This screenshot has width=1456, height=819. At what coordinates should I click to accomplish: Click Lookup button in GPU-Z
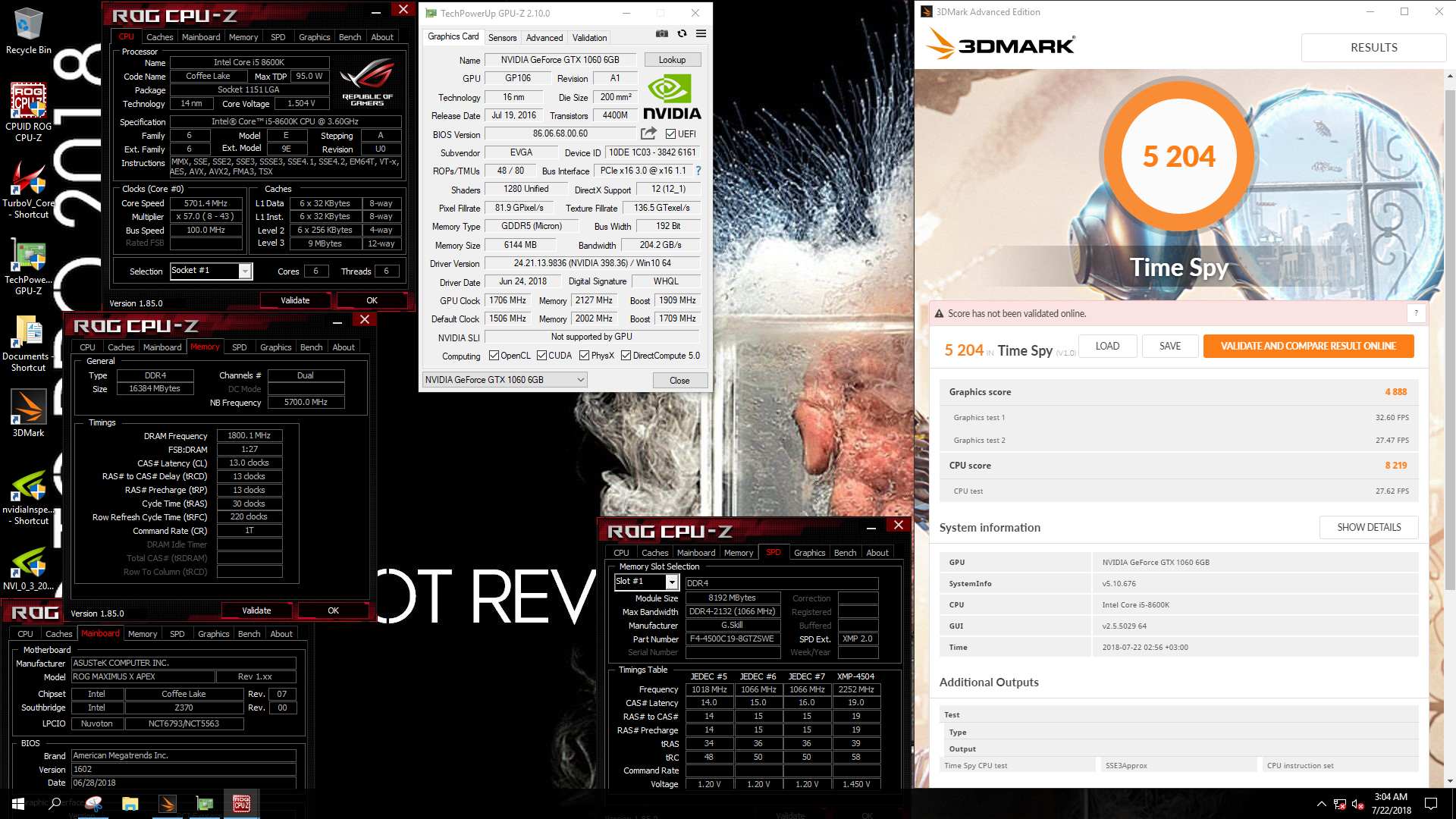(672, 60)
